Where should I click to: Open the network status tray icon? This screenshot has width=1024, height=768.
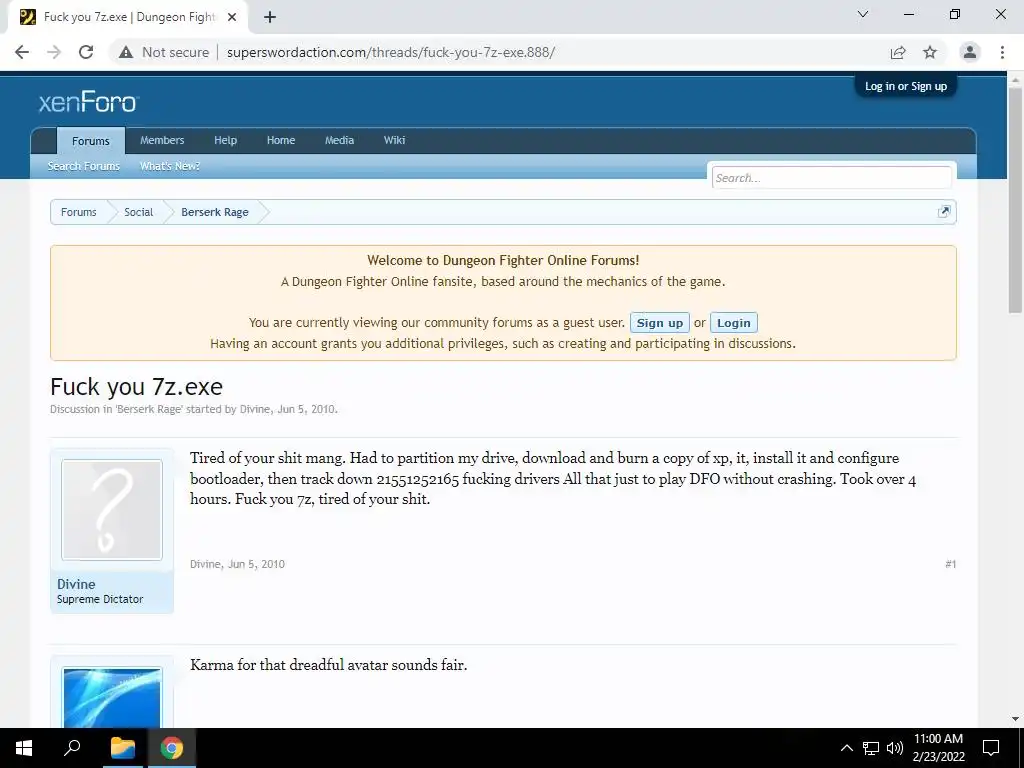pos(871,748)
